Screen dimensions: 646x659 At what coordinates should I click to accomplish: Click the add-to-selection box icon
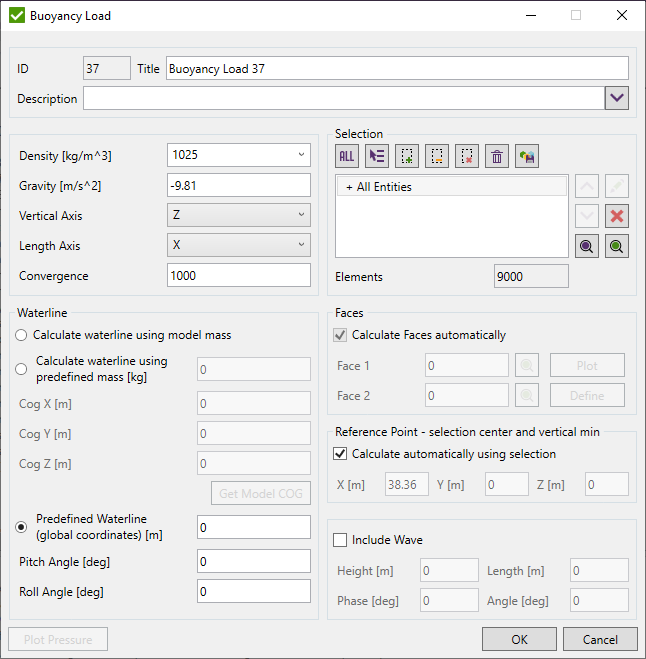click(407, 156)
